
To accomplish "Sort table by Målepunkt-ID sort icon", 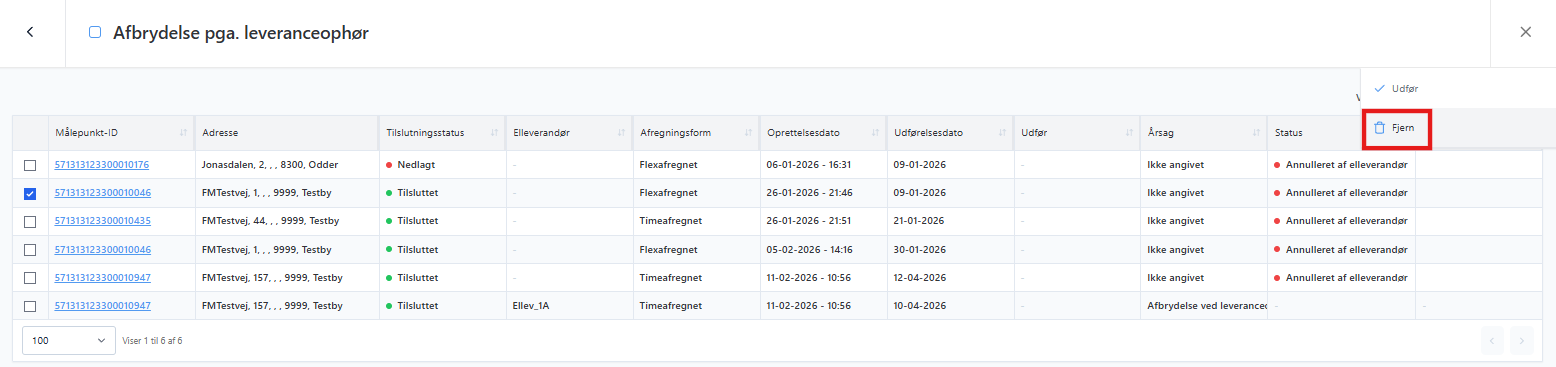I will 183,133.
